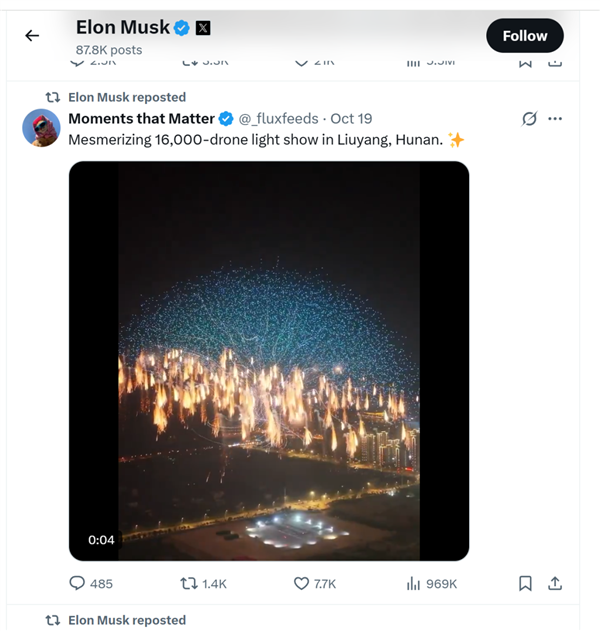
Task: Click the X affiliation badge beside Elon Musk
Action: [203, 28]
